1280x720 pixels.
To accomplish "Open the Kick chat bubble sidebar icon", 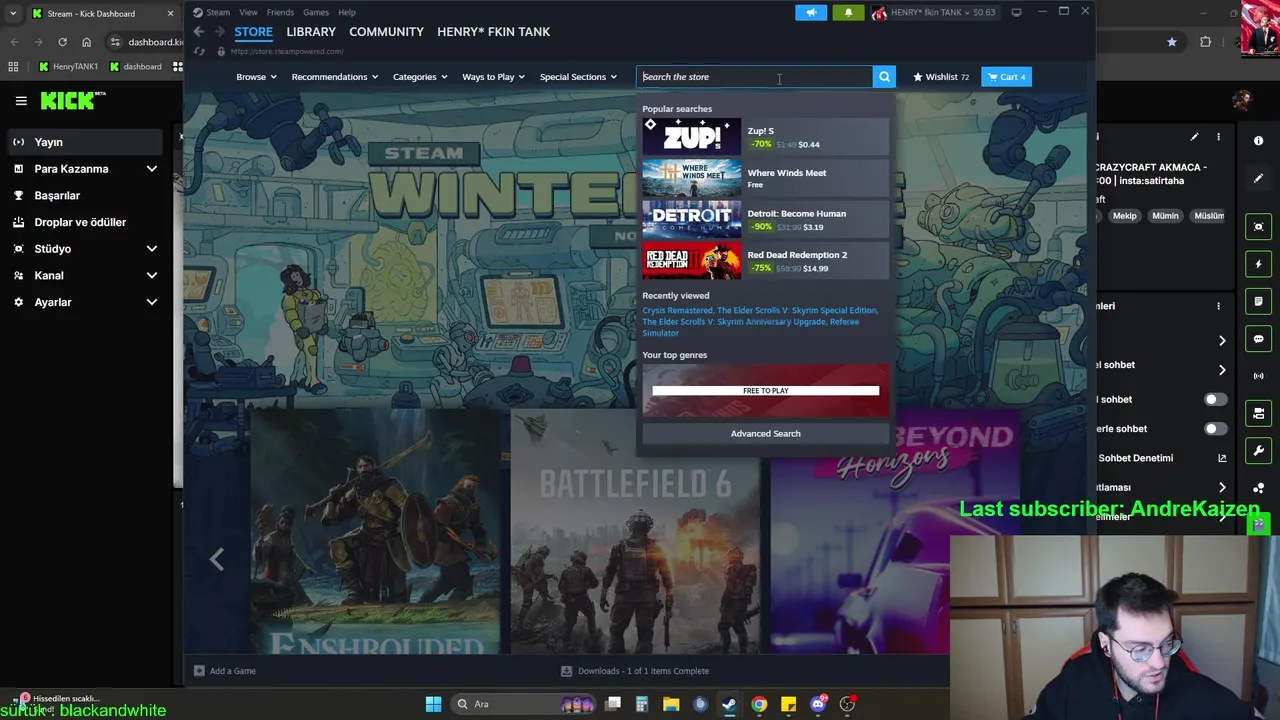I will point(1259,339).
